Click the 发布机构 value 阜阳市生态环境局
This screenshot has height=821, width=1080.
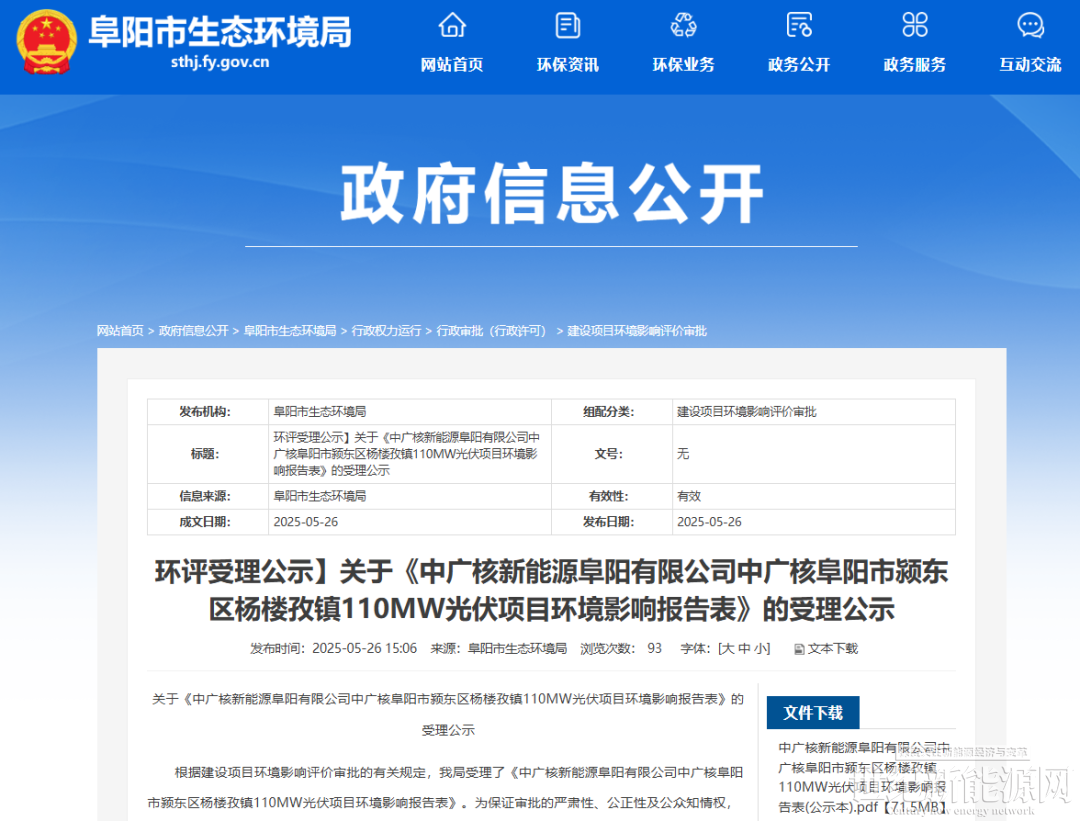pyautogui.click(x=320, y=412)
